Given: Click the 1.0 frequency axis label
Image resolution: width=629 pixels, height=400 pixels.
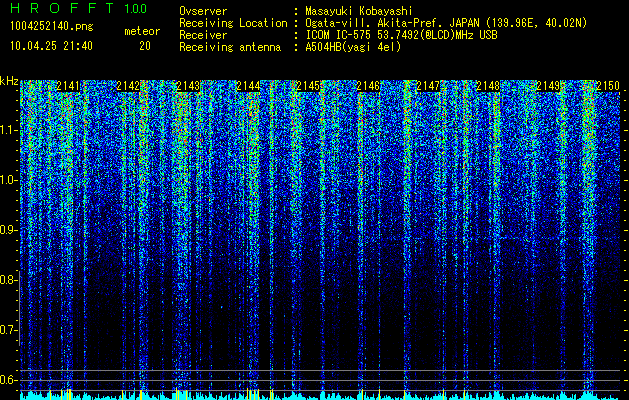Looking at the screenshot, I should click(9, 180).
